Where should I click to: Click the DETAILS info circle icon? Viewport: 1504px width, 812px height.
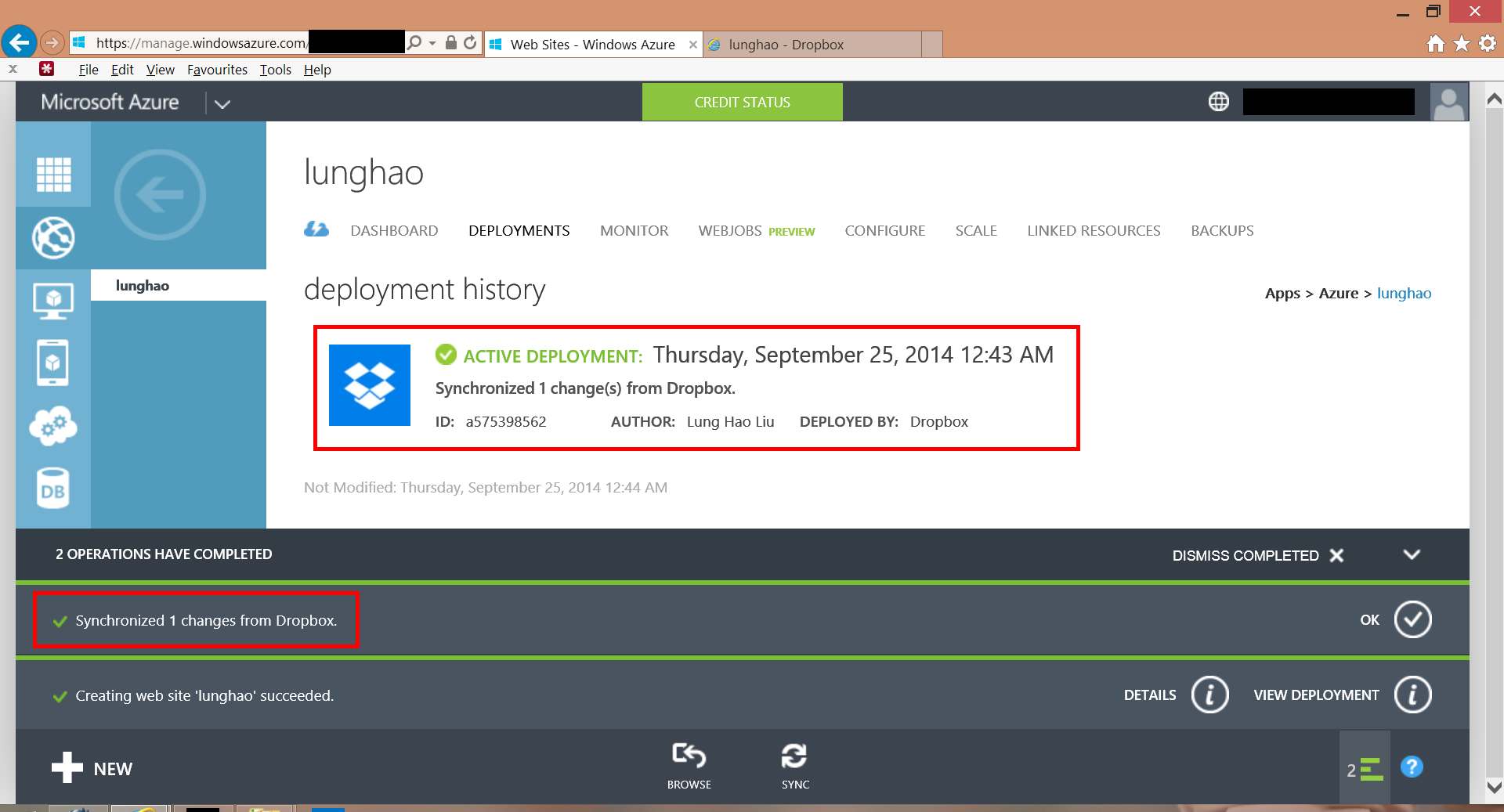(x=1209, y=695)
